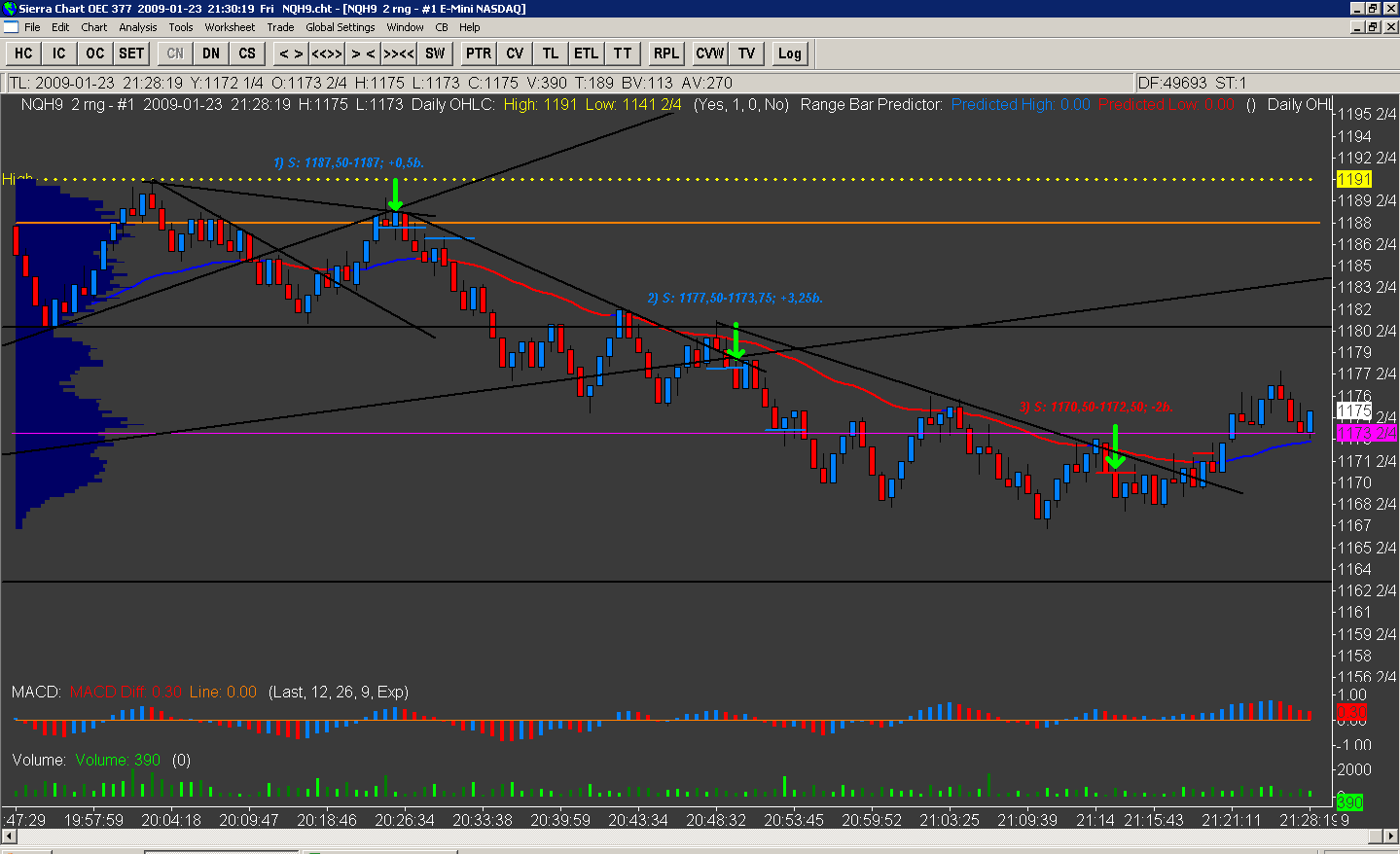Viewport: 1400px width, 854px height.
Task: Click the '3) S: 1170,50-1172,50' chart note
Action: tap(1096, 407)
